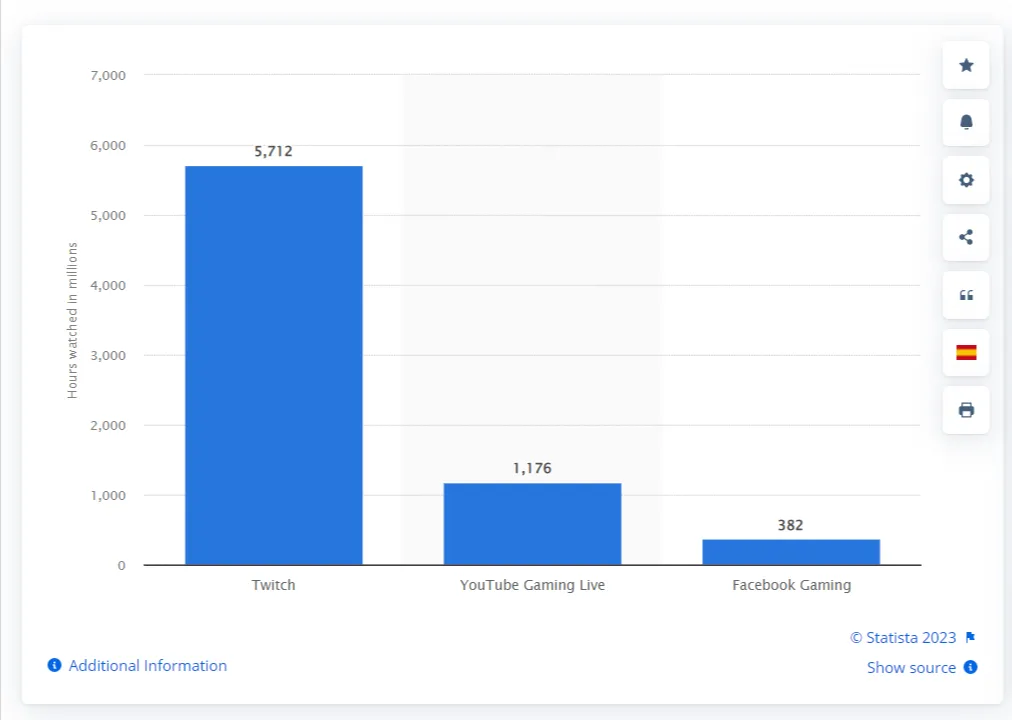Click the Statista flag icon

(x=970, y=638)
